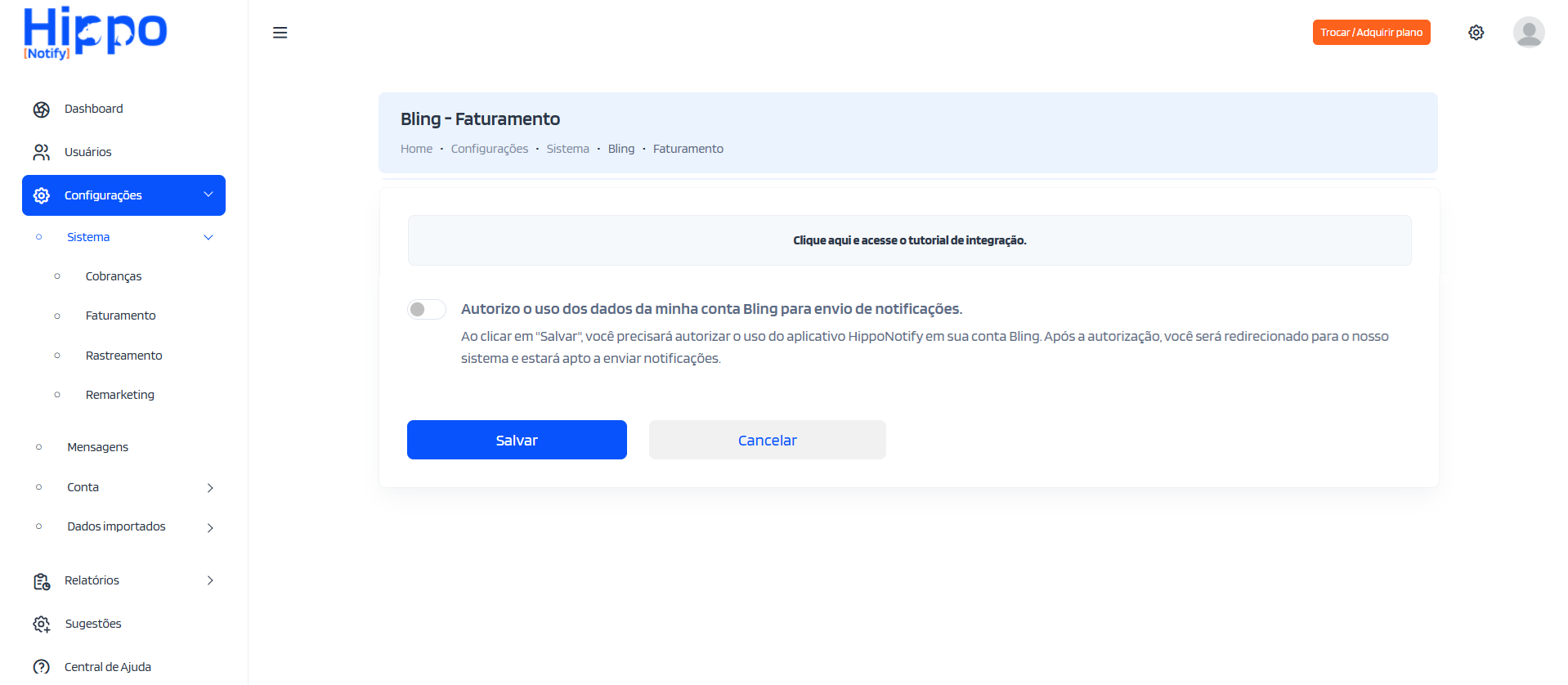Click the Sugestões gear icon

pyautogui.click(x=42, y=625)
